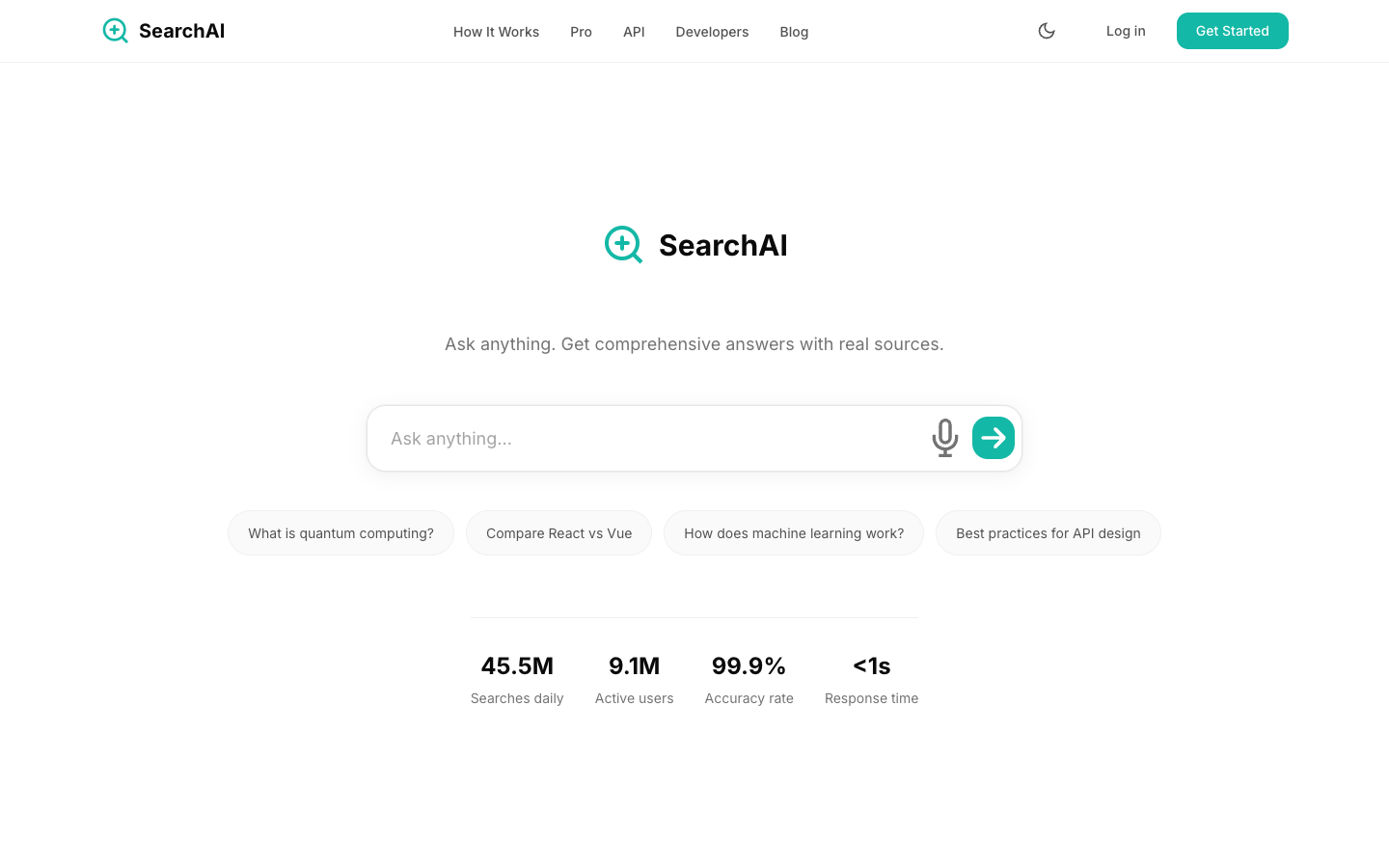Switch to the Blog section
Viewport: 1389px width, 868px height.
click(794, 32)
